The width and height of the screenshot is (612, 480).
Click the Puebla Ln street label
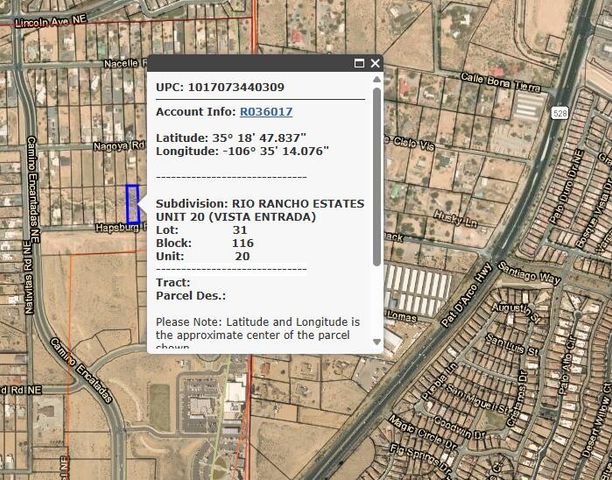click(x=439, y=380)
